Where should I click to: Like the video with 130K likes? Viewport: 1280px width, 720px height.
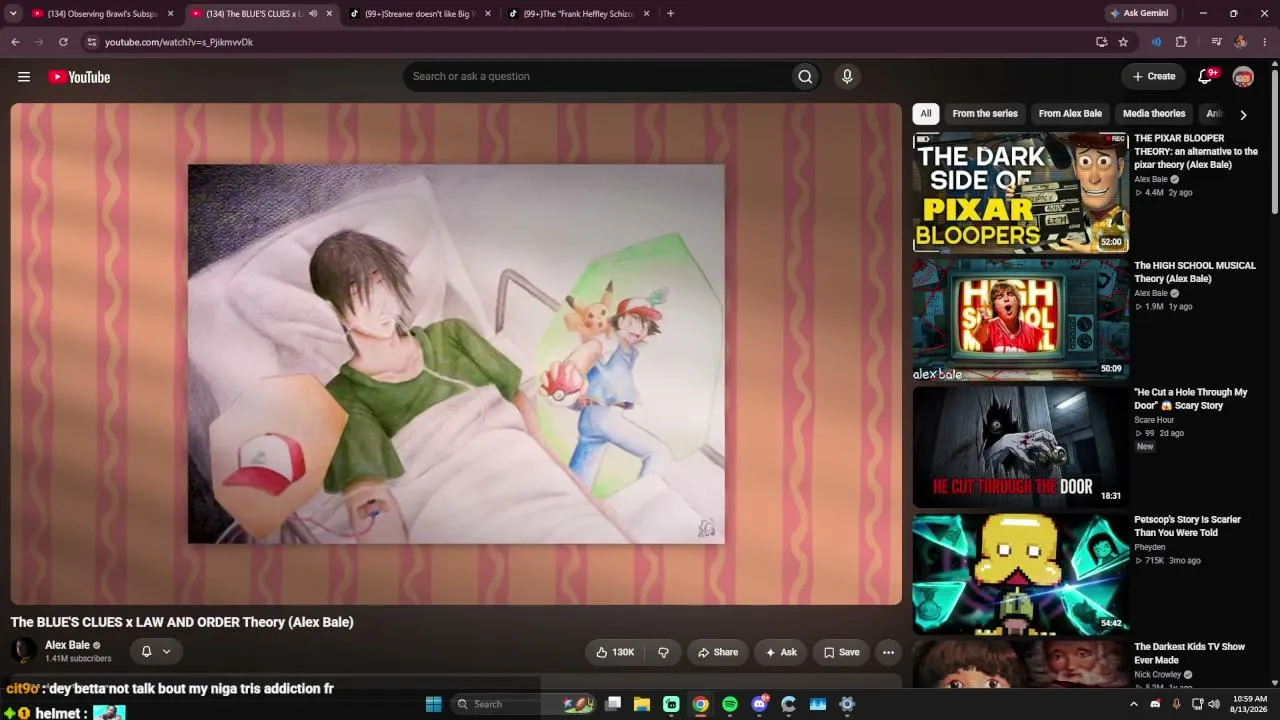615,652
